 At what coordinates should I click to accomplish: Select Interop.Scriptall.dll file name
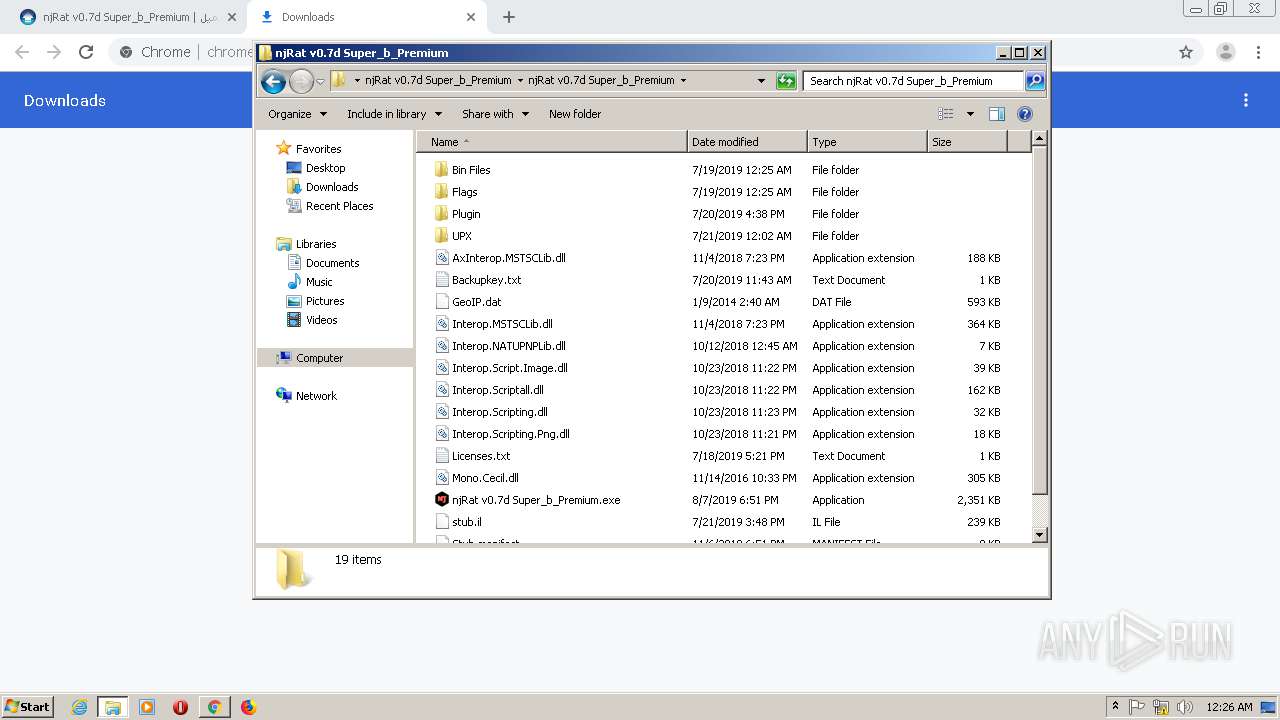497,390
